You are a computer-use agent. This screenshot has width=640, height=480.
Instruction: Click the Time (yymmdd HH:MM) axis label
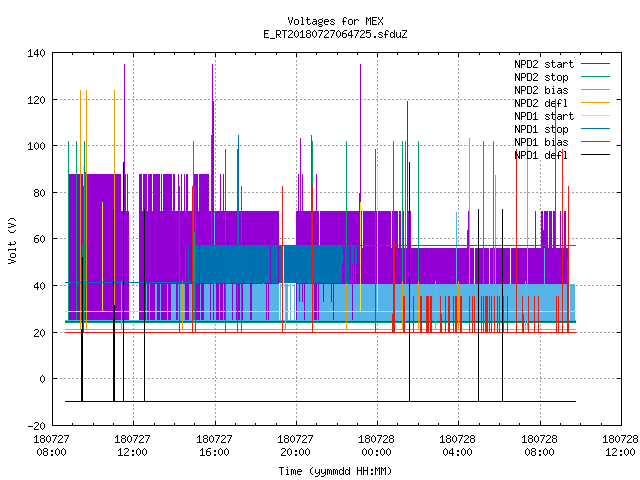point(335,471)
